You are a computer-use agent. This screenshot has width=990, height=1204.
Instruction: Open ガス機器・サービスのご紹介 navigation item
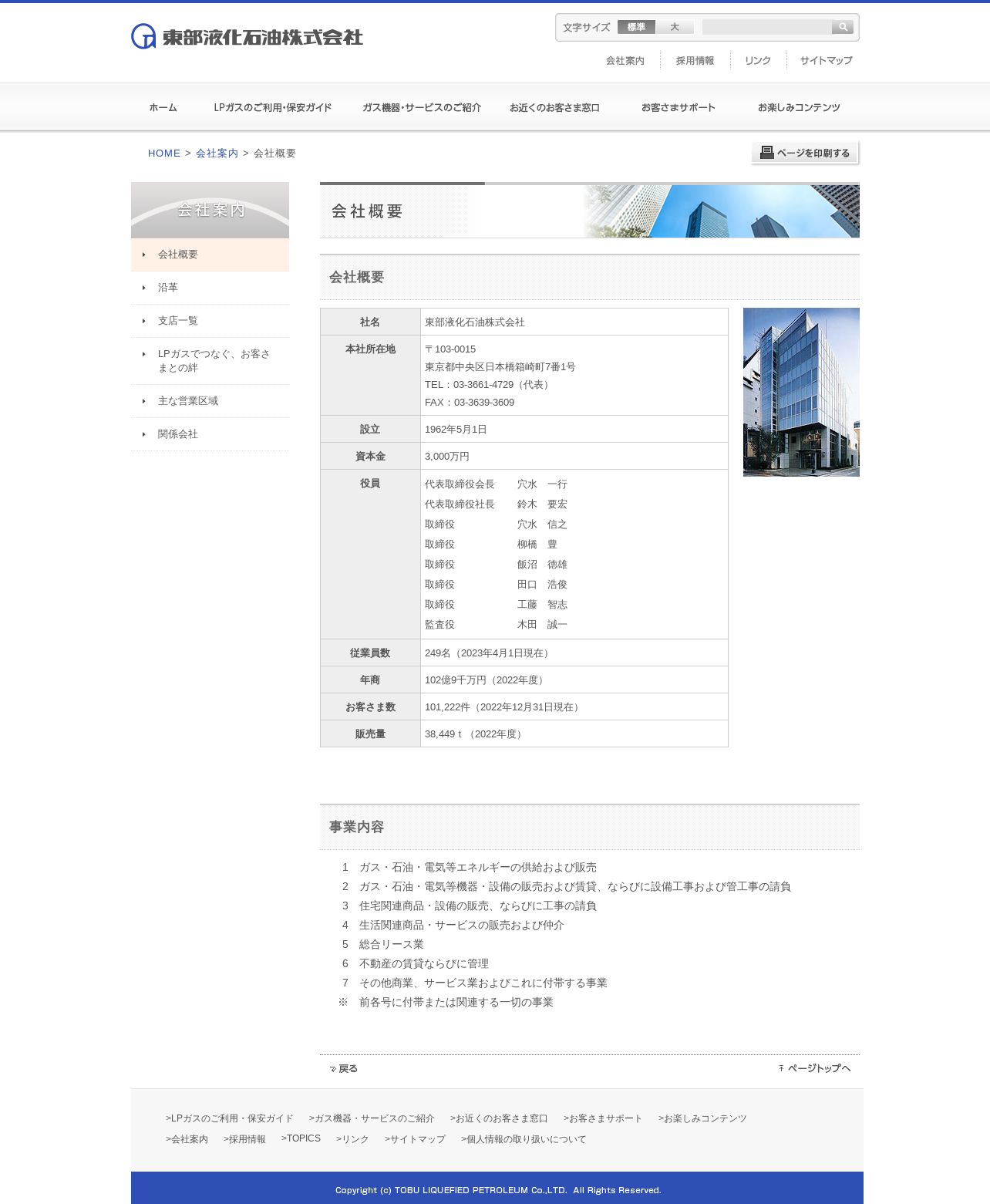[x=422, y=107]
